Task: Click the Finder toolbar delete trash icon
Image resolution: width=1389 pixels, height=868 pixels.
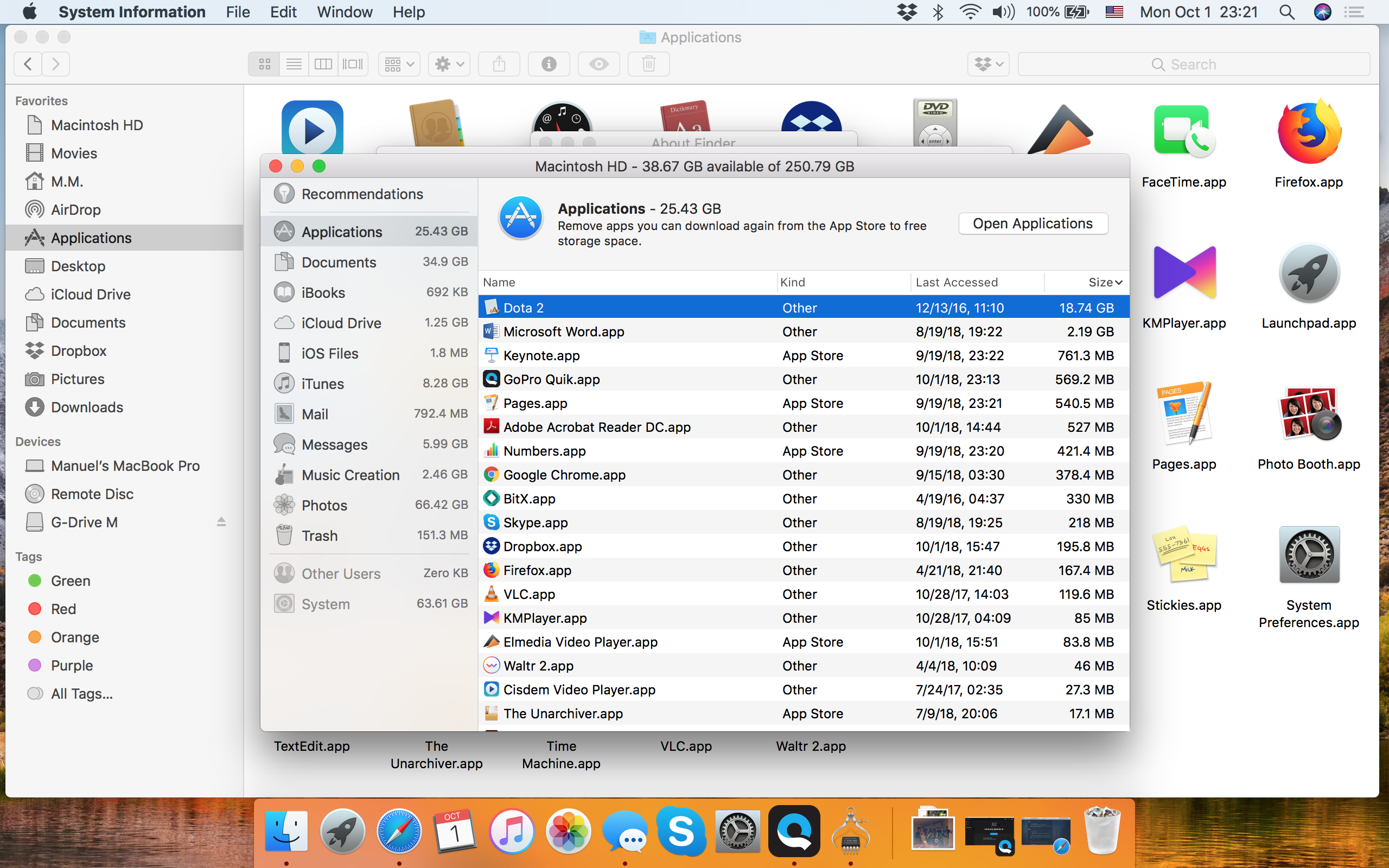Action: 648,63
